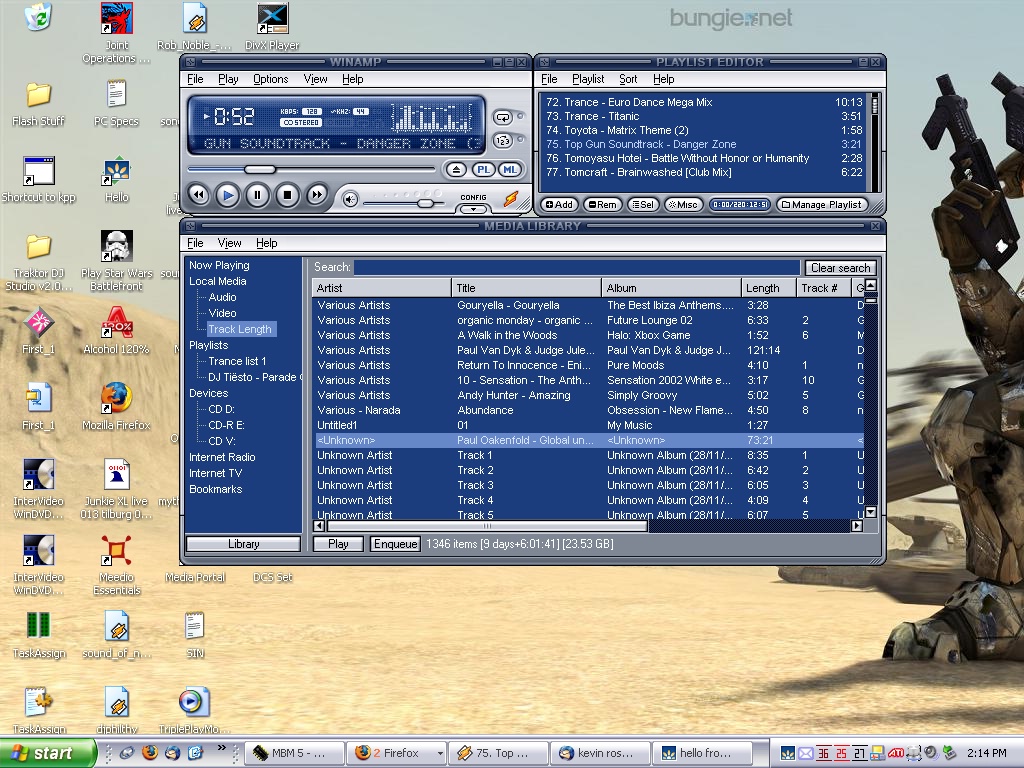Click the Winamp speaker mute icon
This screenshot has width=1024, height=768.
point(350,200)
